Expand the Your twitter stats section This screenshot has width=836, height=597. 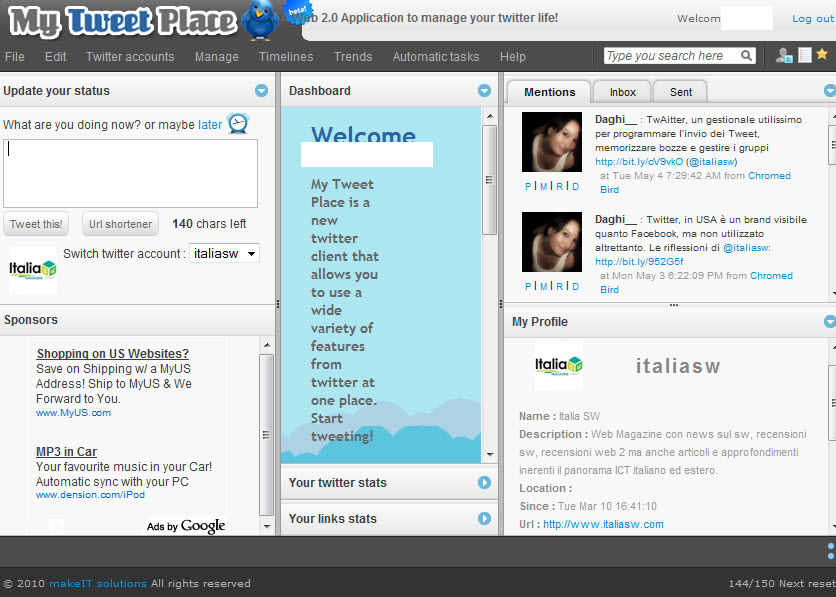pos(484,482)
